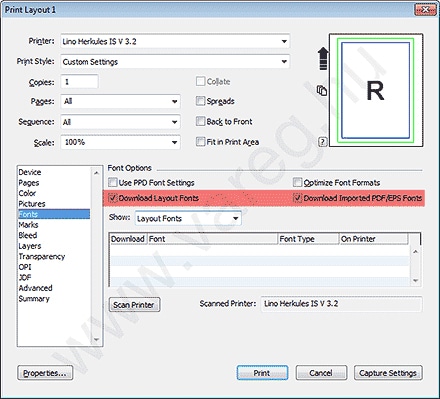The width and height of the screenshot is (440, 399).
Task: Open the Show Layout Fonts dropdown
Action: point(188,218)
